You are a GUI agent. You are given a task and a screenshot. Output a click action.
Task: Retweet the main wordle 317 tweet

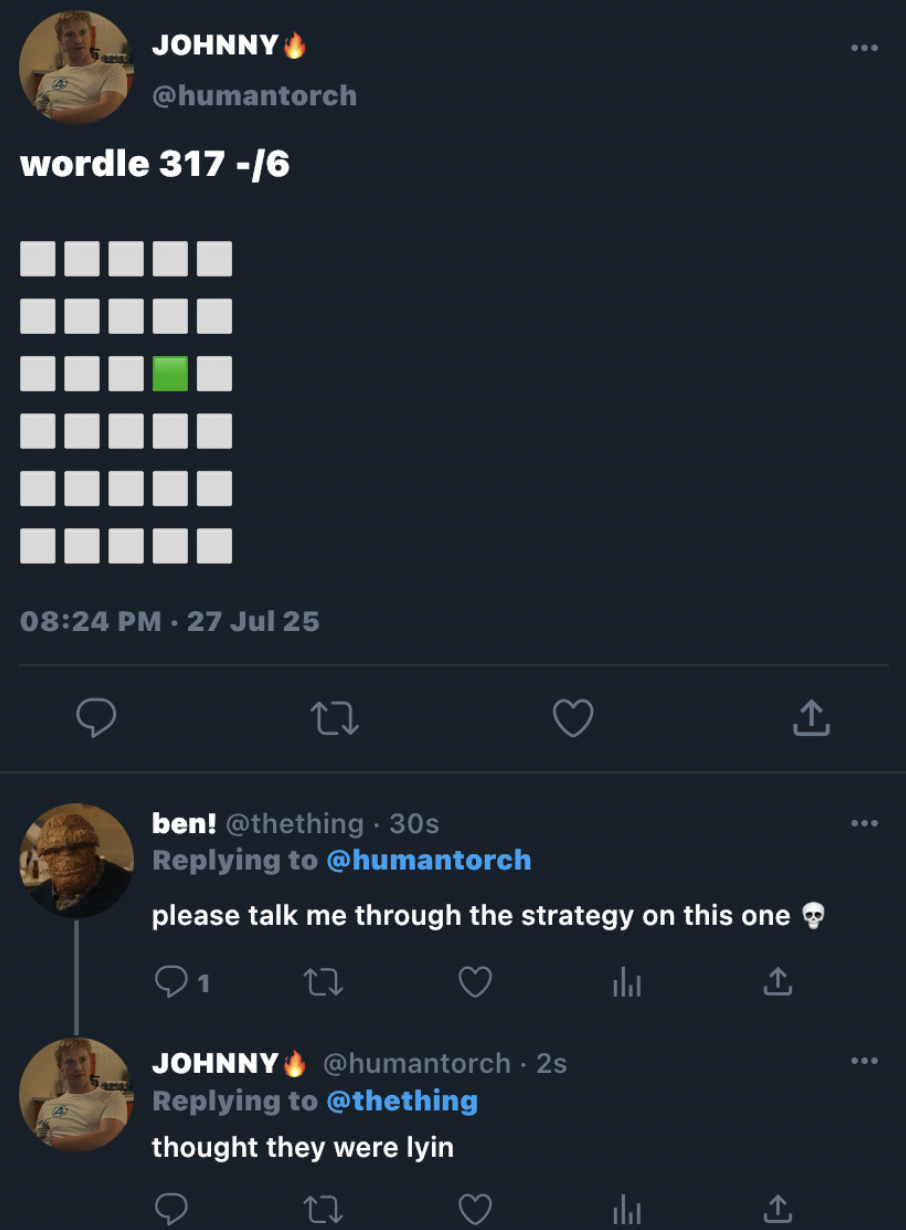coord(334,717)
